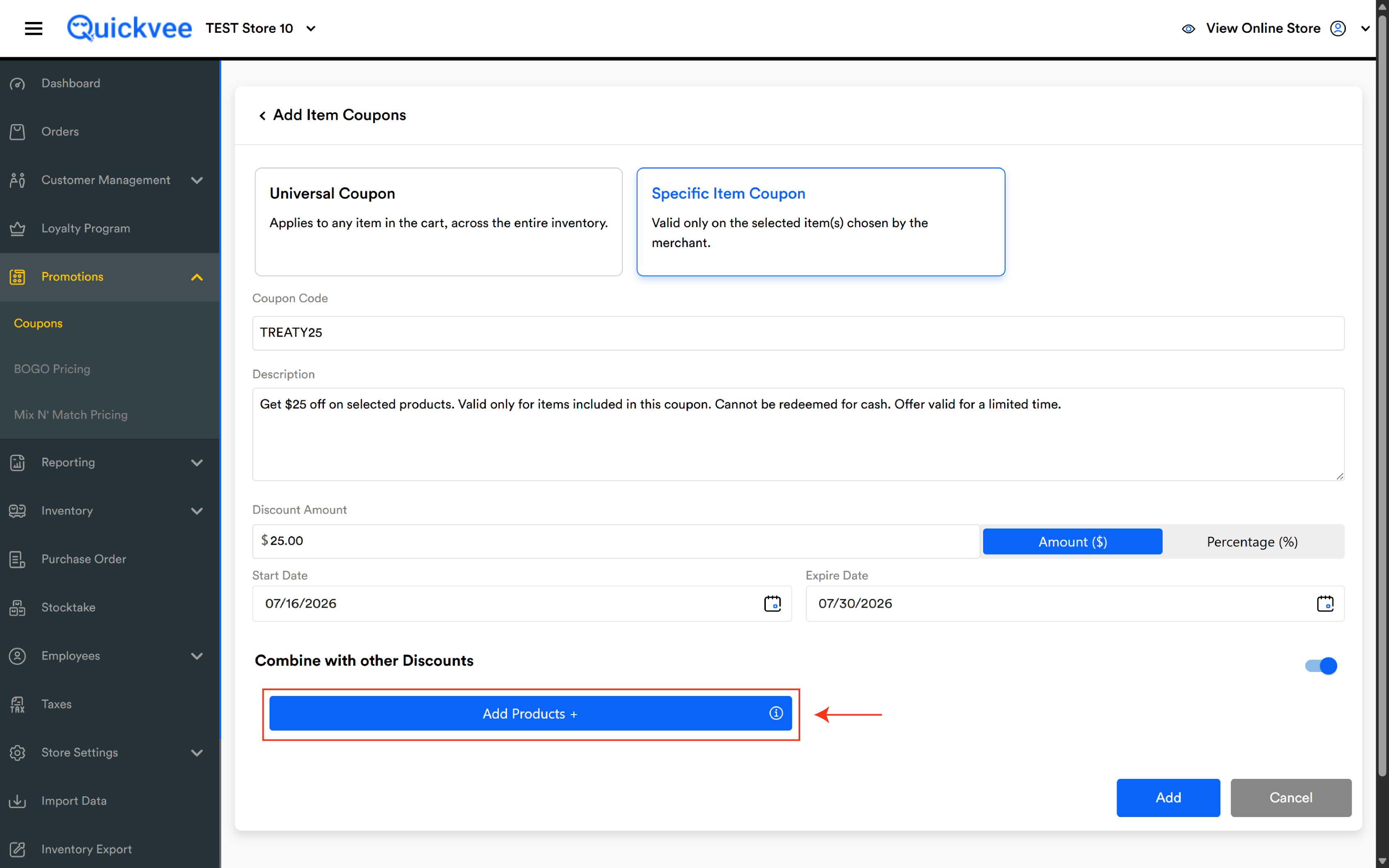Open BOGO Pricing submenu item

(52, 369)
